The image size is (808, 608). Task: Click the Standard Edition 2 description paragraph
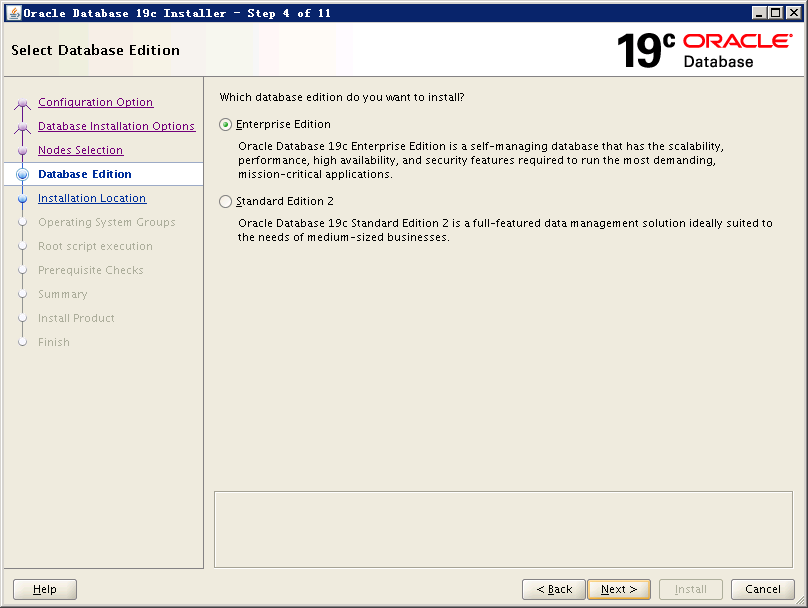505,230
